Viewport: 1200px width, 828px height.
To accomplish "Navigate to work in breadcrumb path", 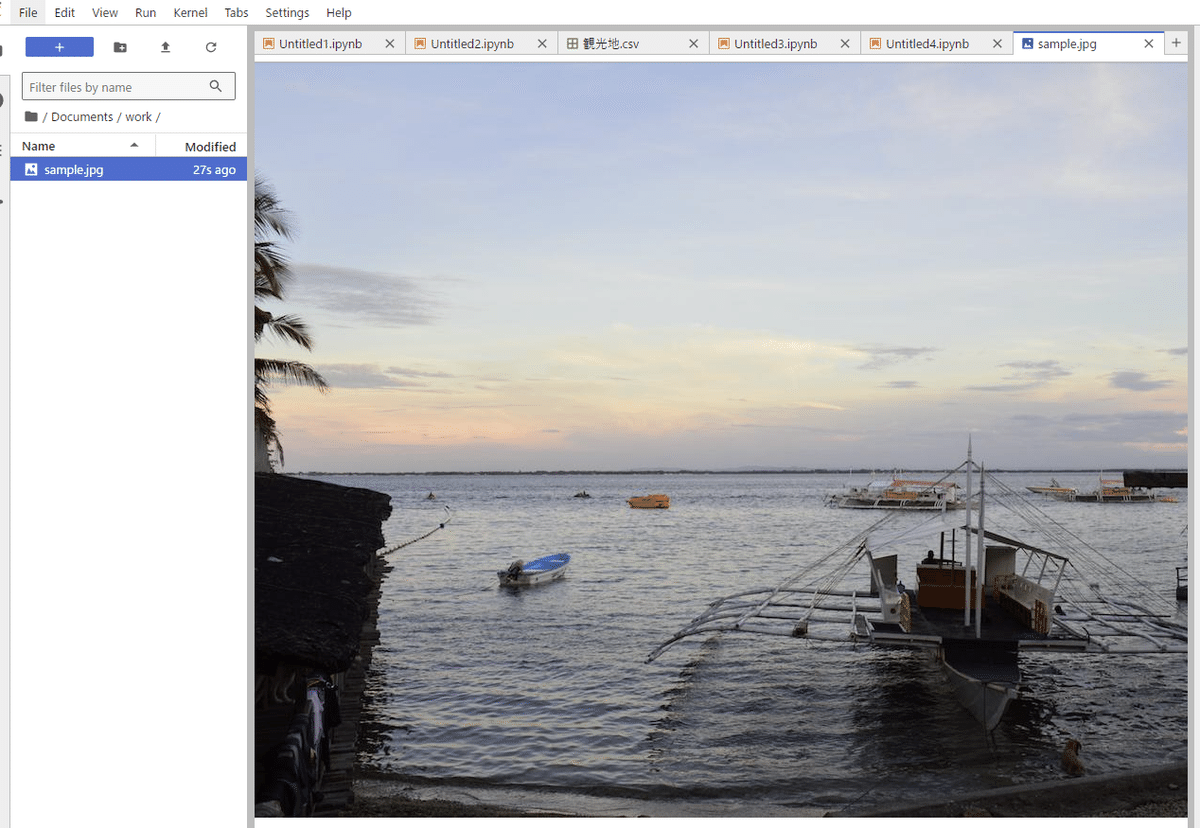I will [x=139, y=117].
